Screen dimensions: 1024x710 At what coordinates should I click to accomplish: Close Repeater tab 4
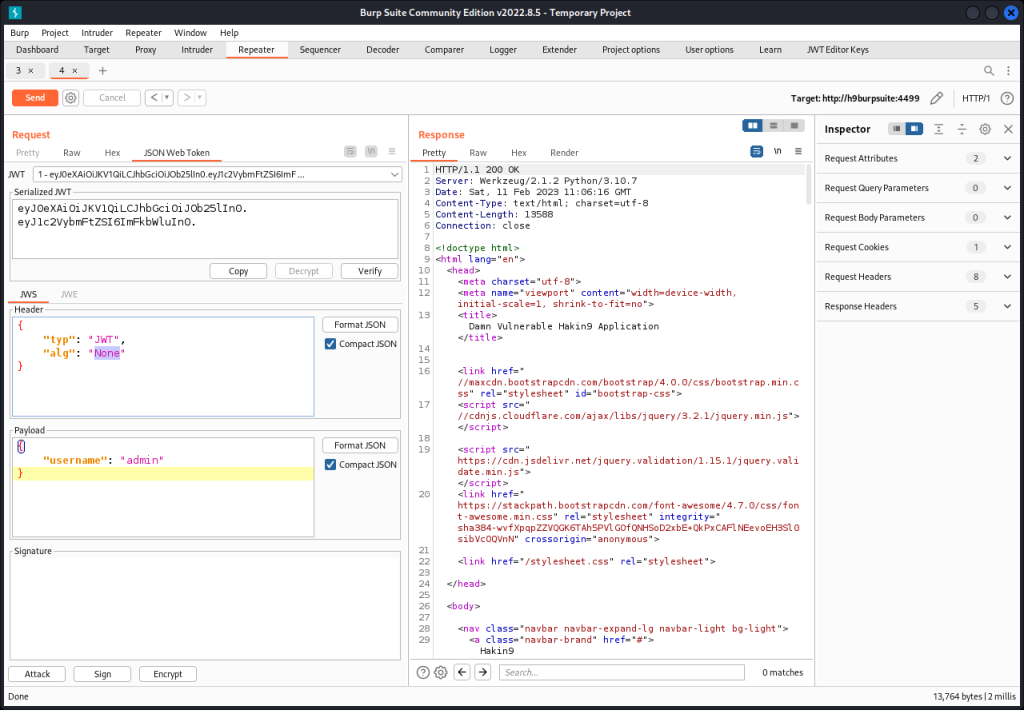point(74,71)
